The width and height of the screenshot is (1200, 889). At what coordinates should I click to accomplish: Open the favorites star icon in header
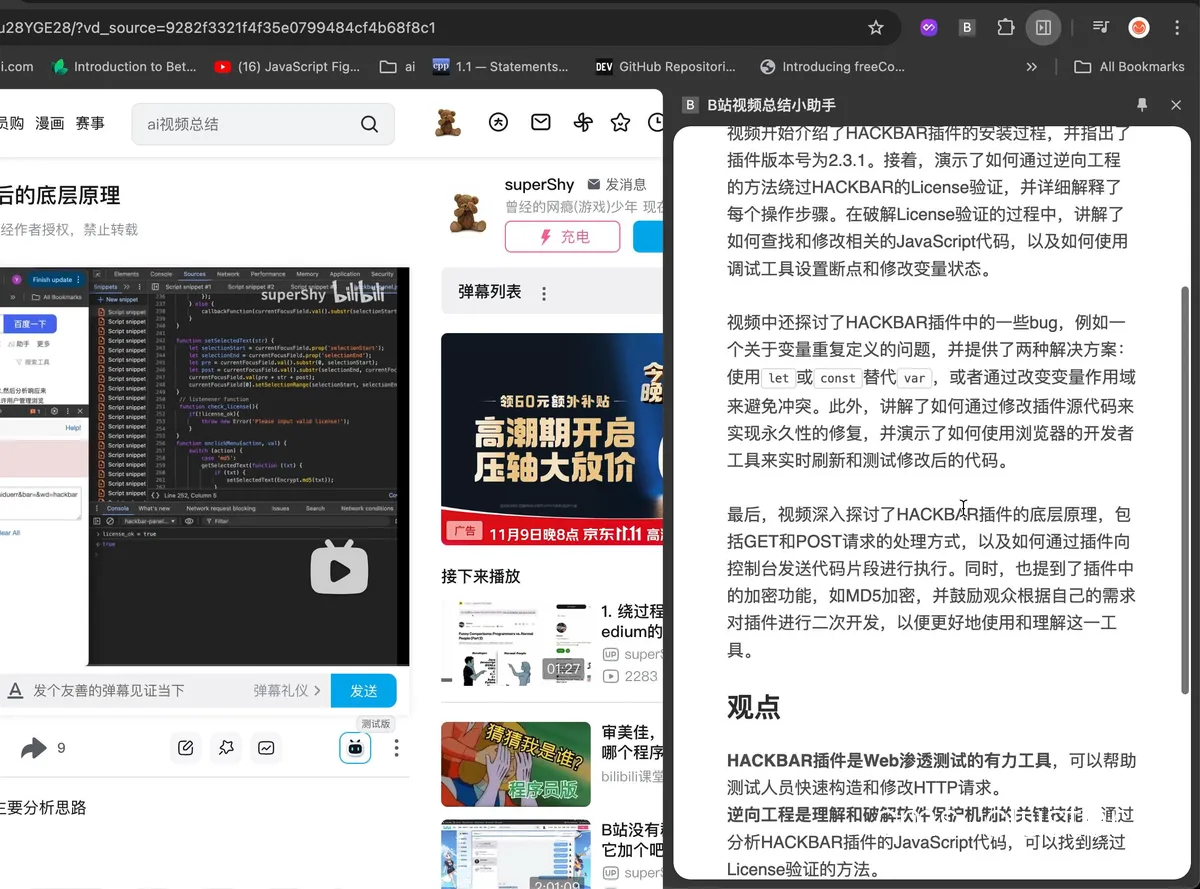620,123
